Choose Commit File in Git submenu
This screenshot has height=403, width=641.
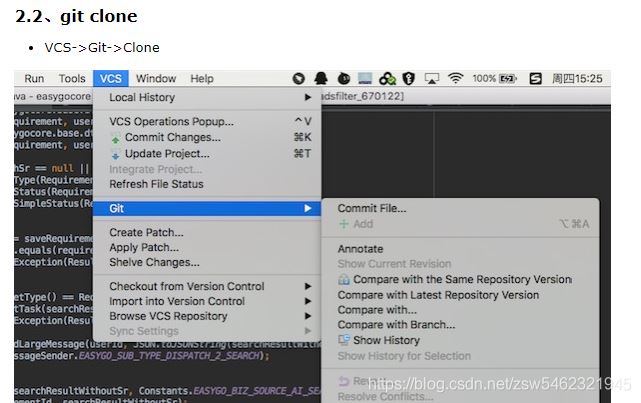click(372, 208)
